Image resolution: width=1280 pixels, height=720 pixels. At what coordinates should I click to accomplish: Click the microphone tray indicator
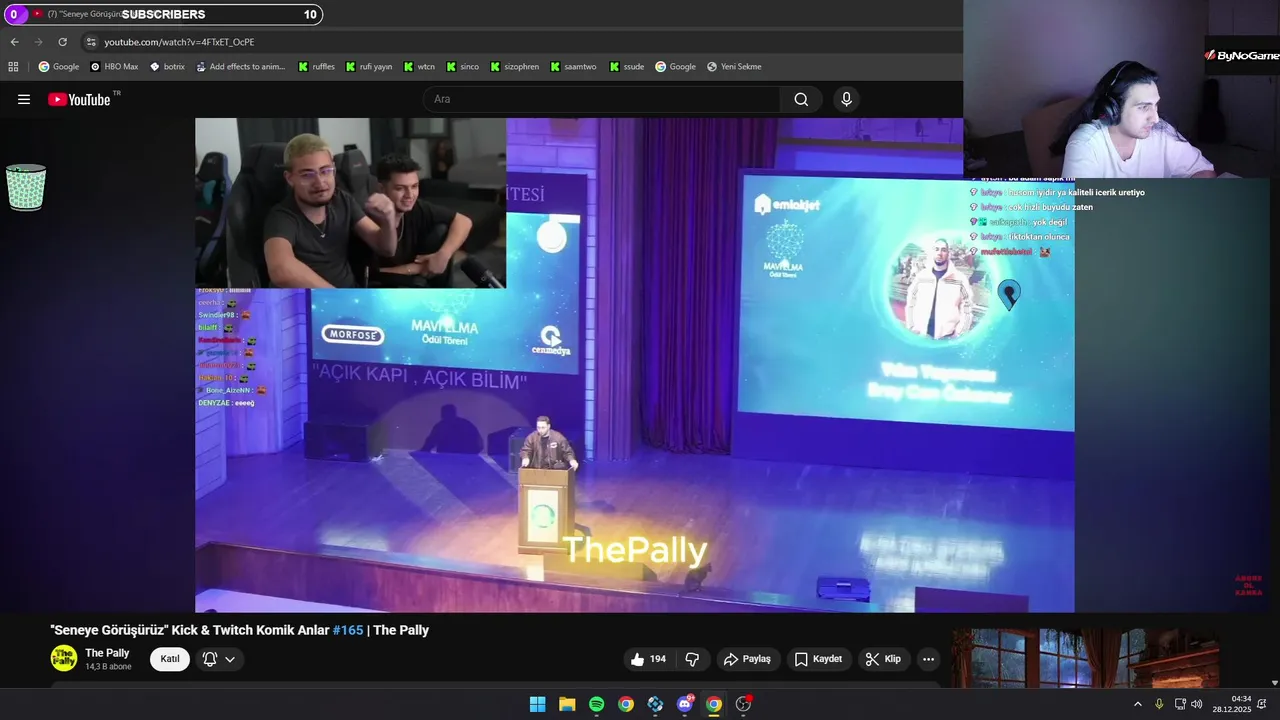tap(1159, 704)
